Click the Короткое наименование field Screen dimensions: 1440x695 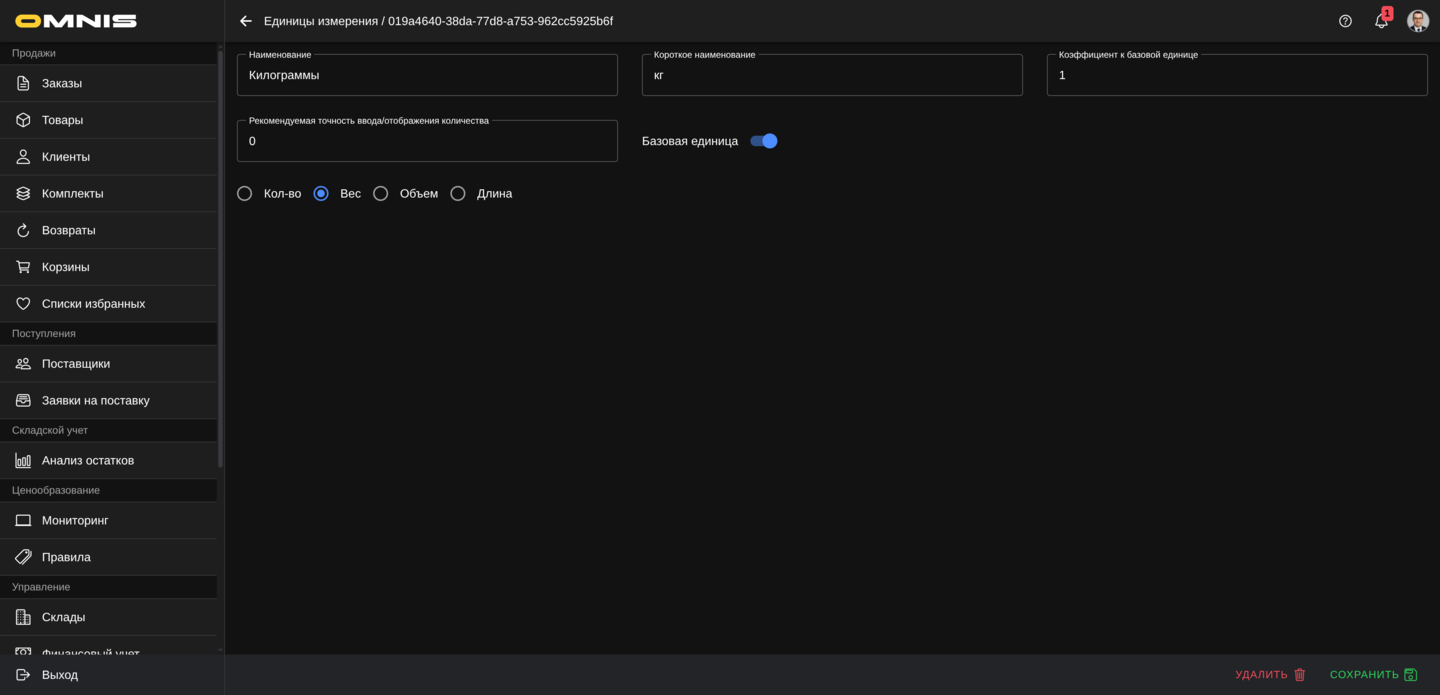(x=832, y=76)
